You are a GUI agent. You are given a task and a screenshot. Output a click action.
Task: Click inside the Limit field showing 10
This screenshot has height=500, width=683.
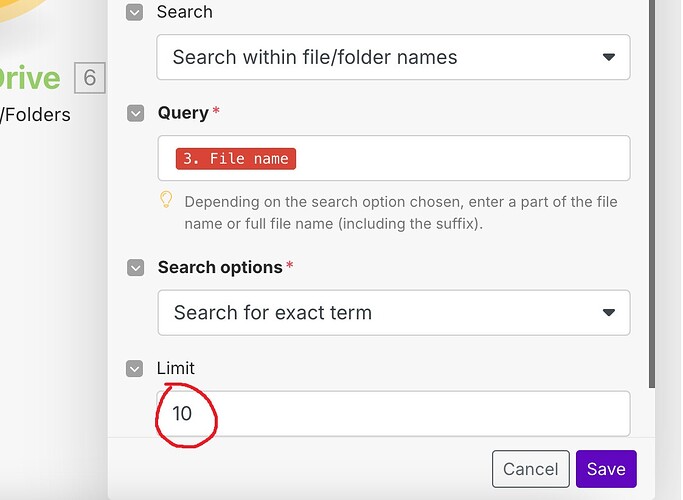point(400,413)
